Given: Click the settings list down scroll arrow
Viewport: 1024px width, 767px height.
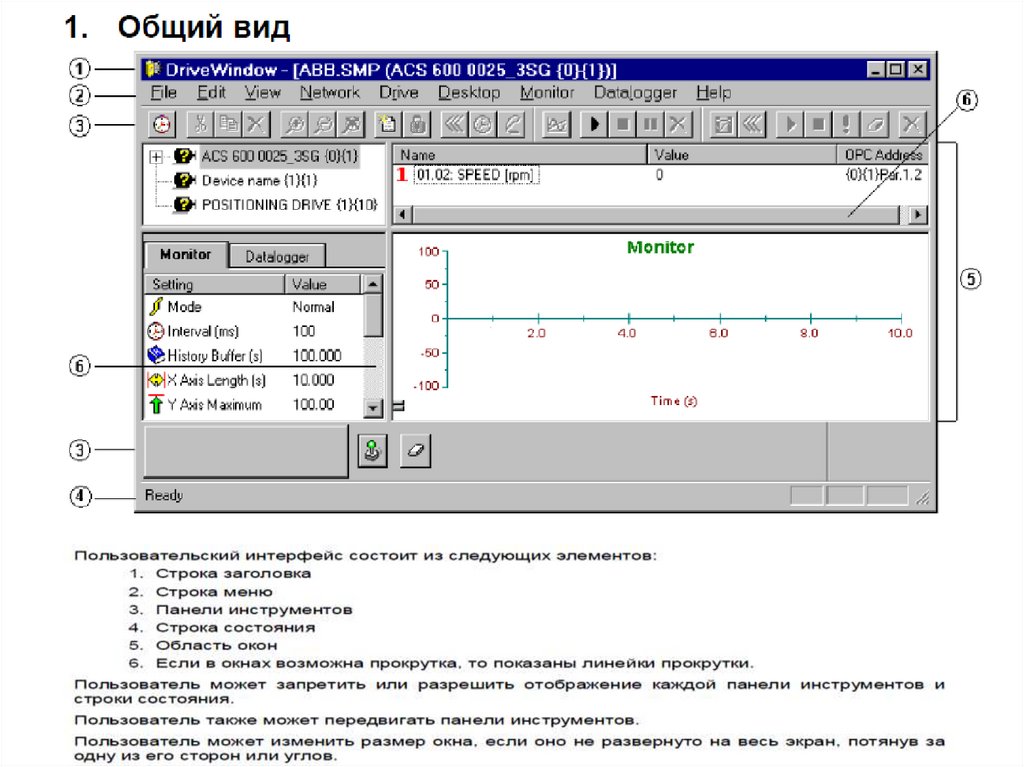Looking at the screenshot, I should pyautogui.click(x=372, y=408).
